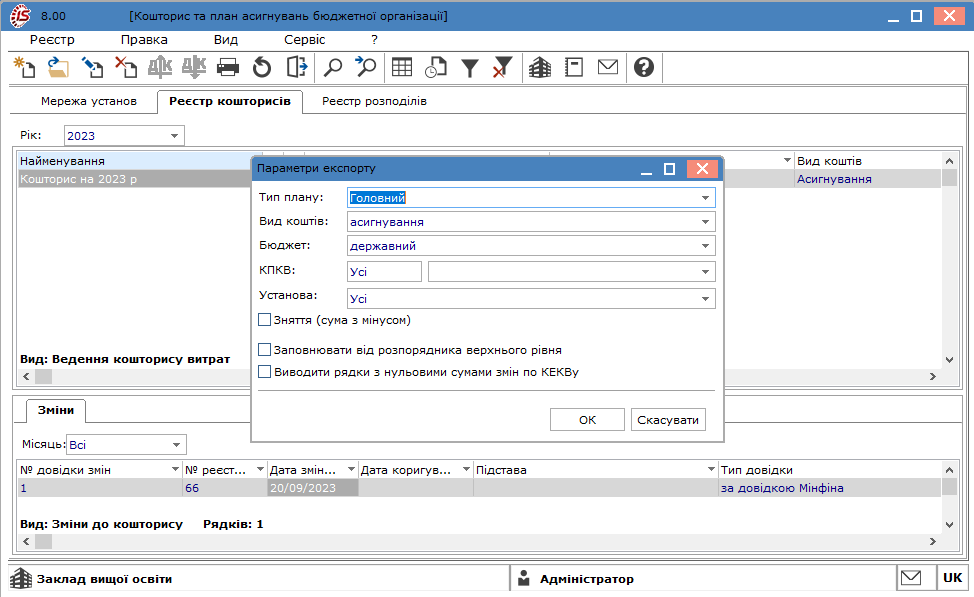Toggle the 'Зняття (сума з мінусом)' checkbox
The width and height of the screenshot is (974, 597).
coord(265,320)
